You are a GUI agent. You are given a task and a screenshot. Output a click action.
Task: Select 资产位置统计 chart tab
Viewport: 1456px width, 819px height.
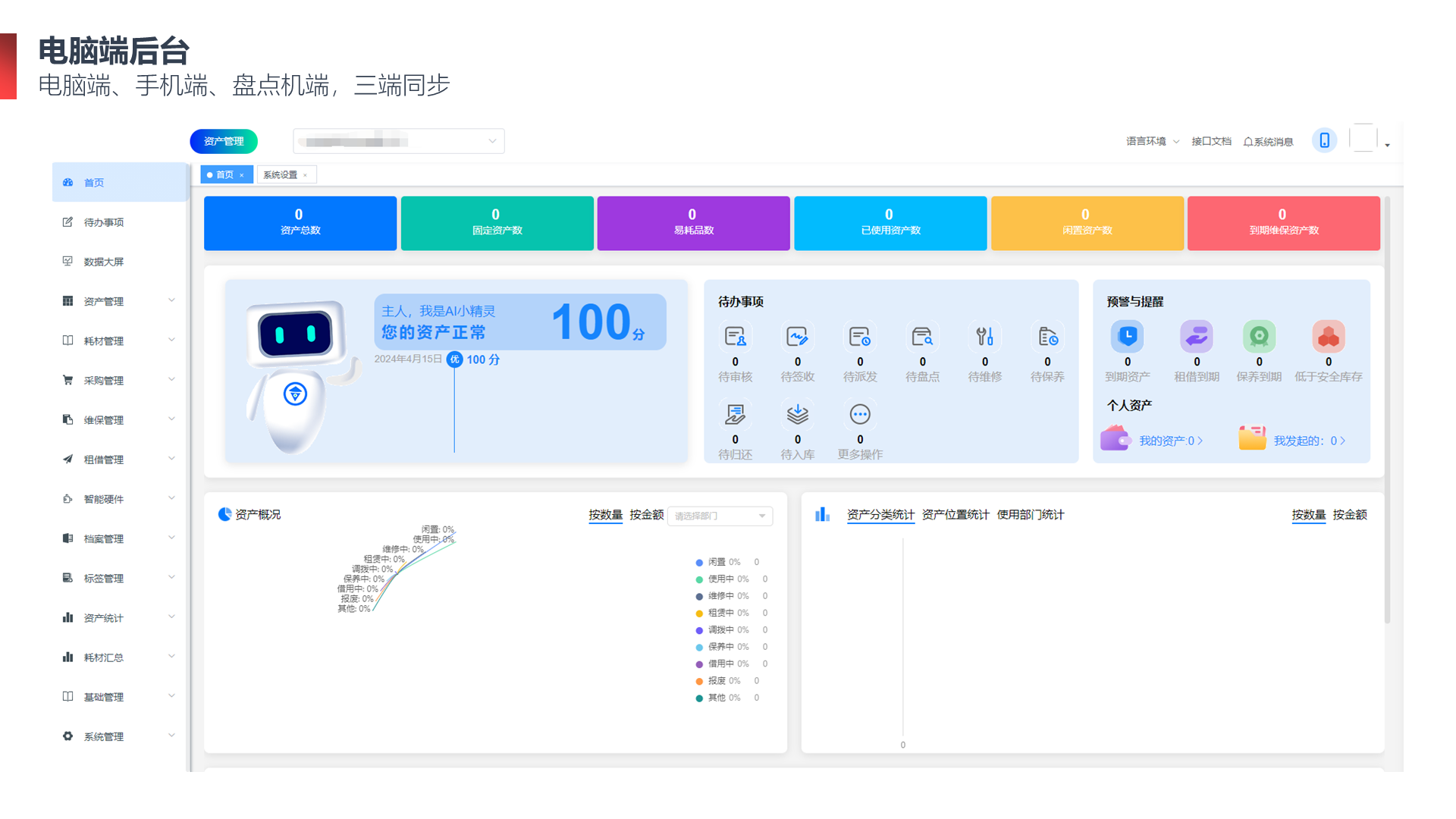pyautogui.click(x=955, y=515)
